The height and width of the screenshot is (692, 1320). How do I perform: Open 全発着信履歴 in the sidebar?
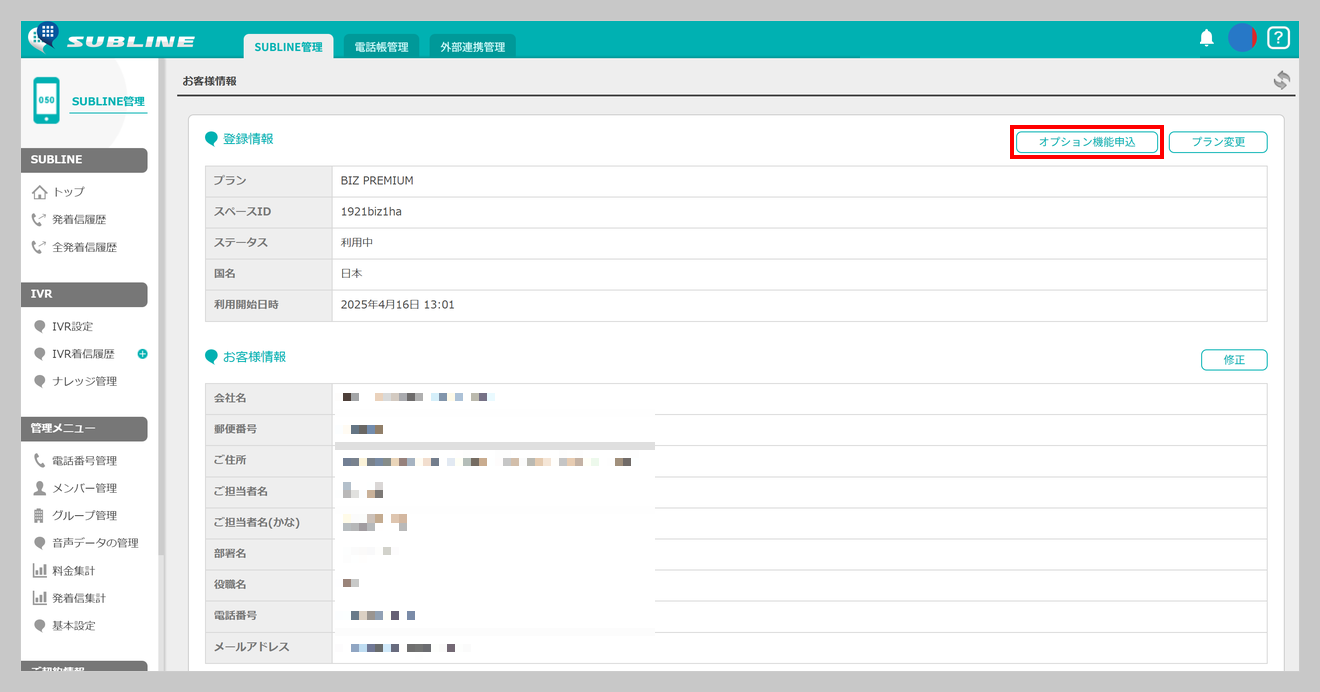pos(85,247)
